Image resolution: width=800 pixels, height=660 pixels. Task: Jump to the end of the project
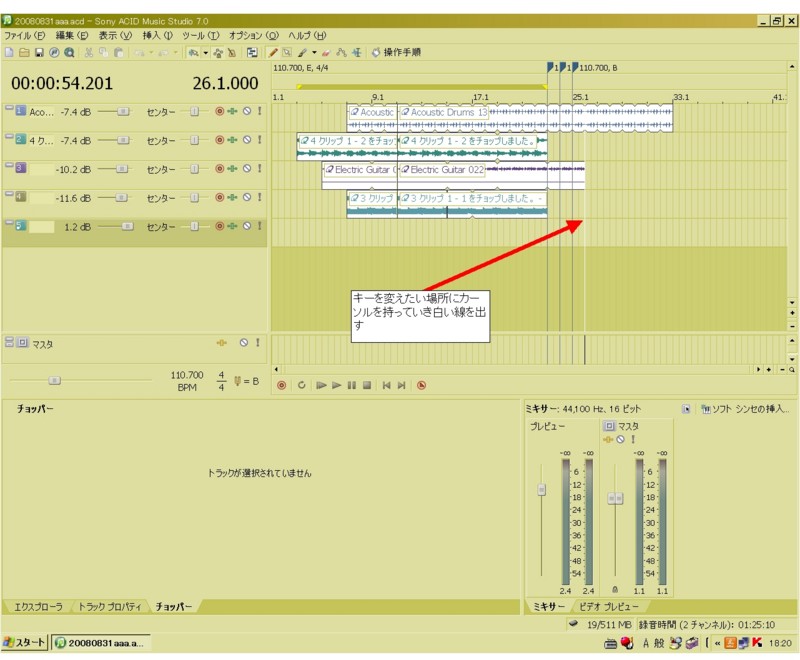(402, 386)
